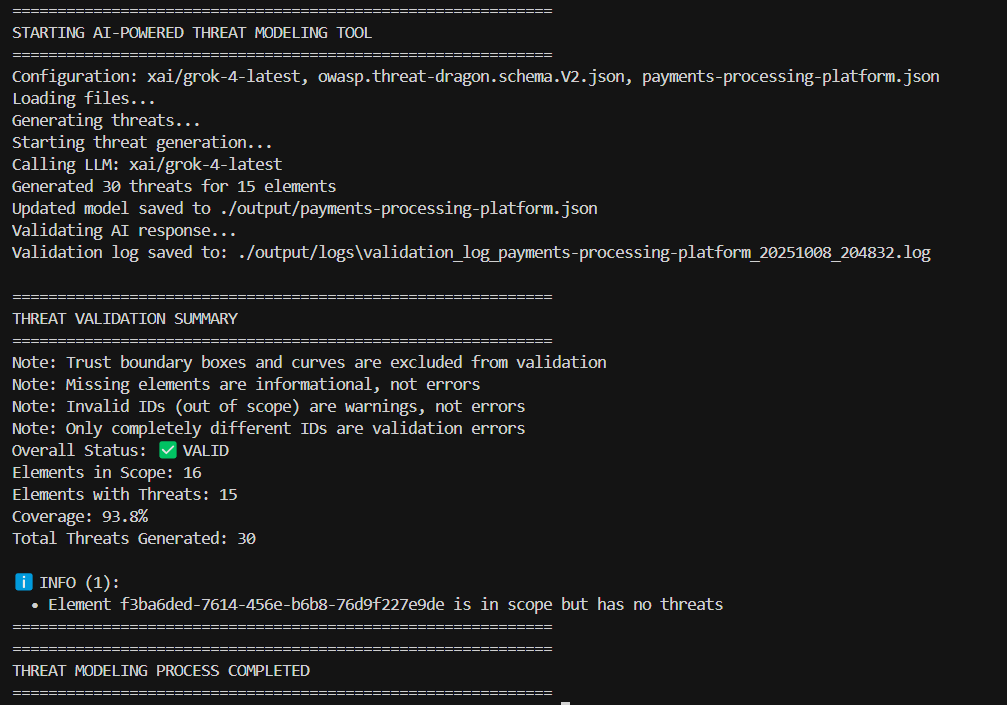Click the note about Invalid IDs warnings

click(x=268, y=406)
